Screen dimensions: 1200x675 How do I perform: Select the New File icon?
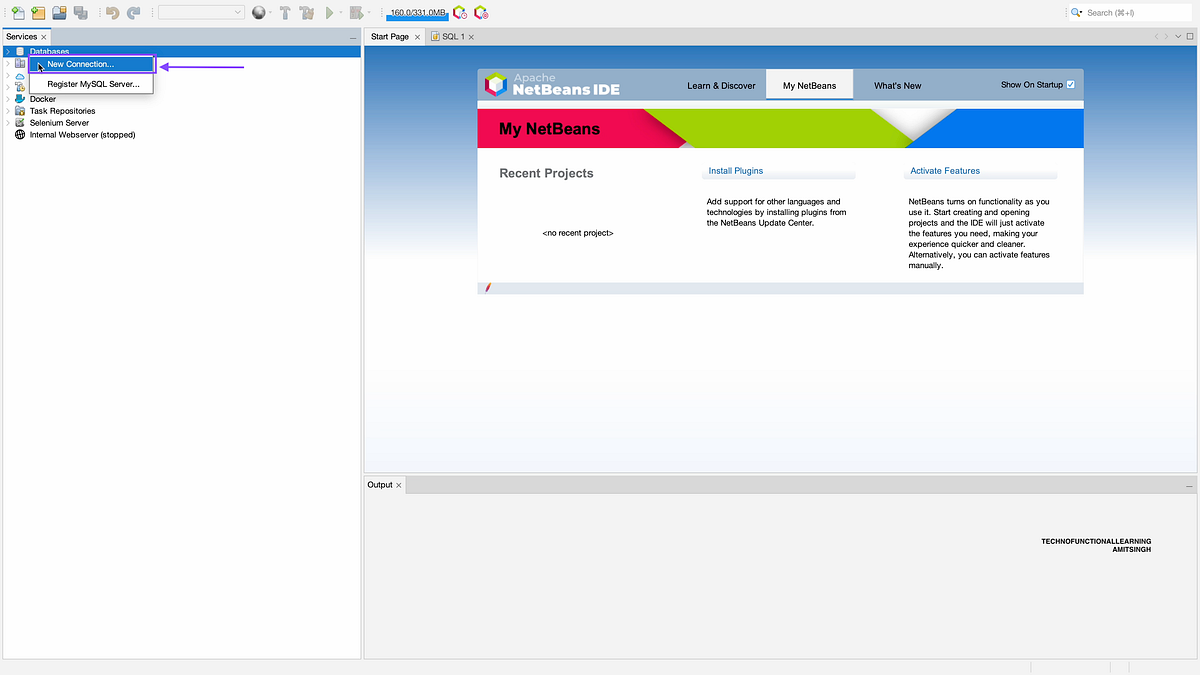click(x=18, y=12)
